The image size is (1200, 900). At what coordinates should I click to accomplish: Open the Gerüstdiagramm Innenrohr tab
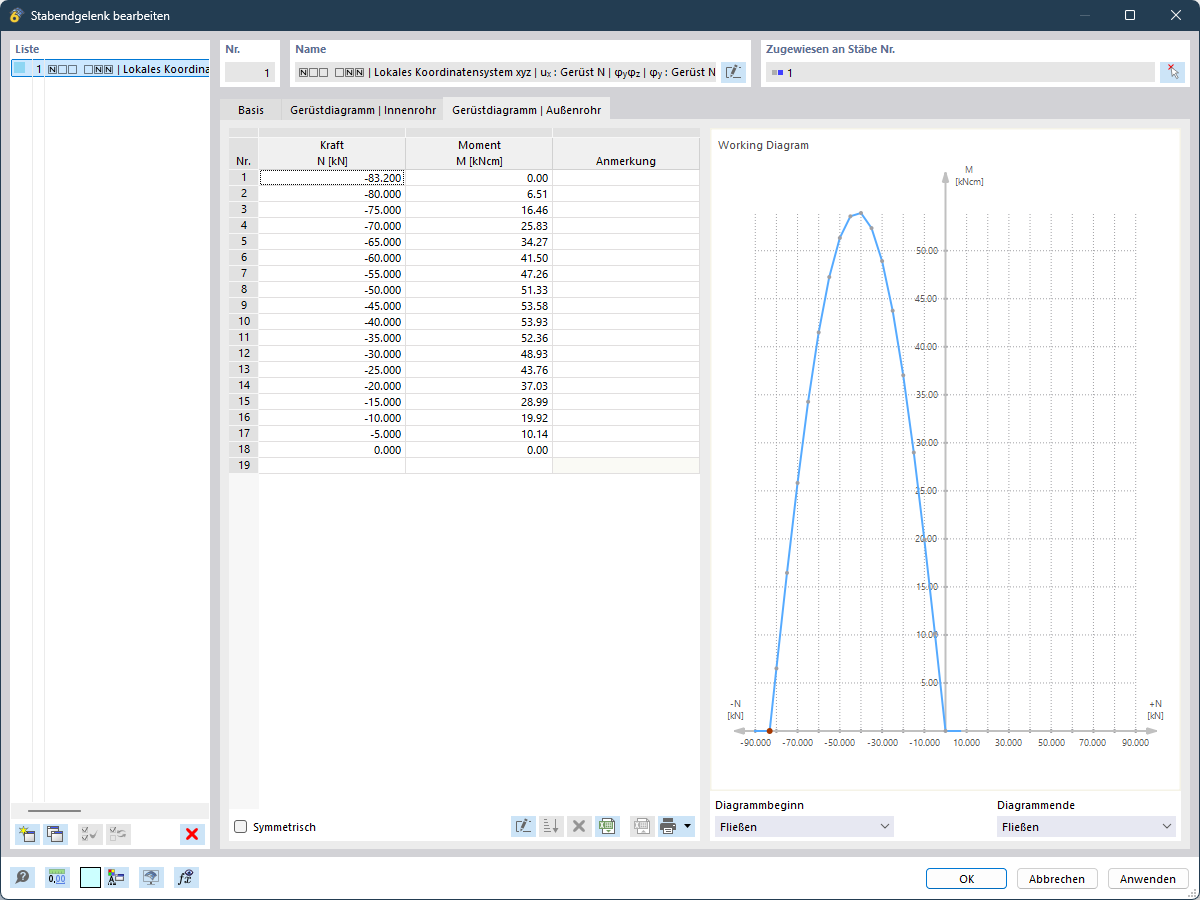[362, 110]
